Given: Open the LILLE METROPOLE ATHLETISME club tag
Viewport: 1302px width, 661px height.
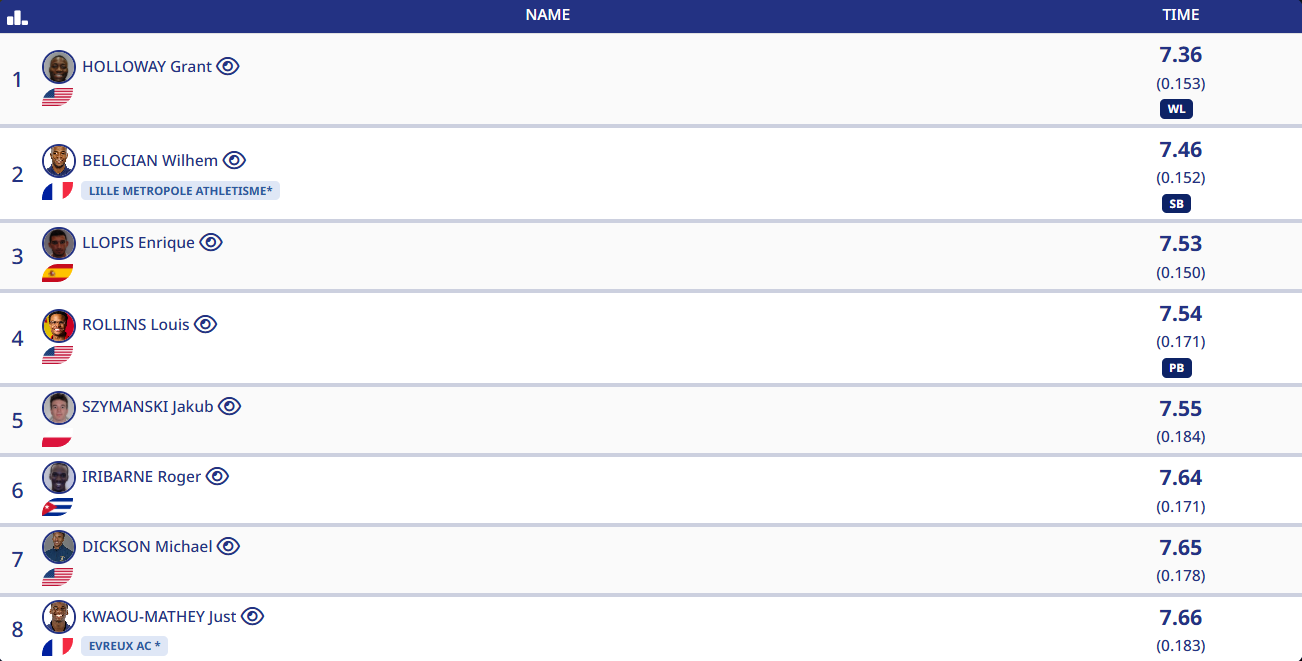Looking at the screenshot, I should pyautogui.click(x=180, y=191).
